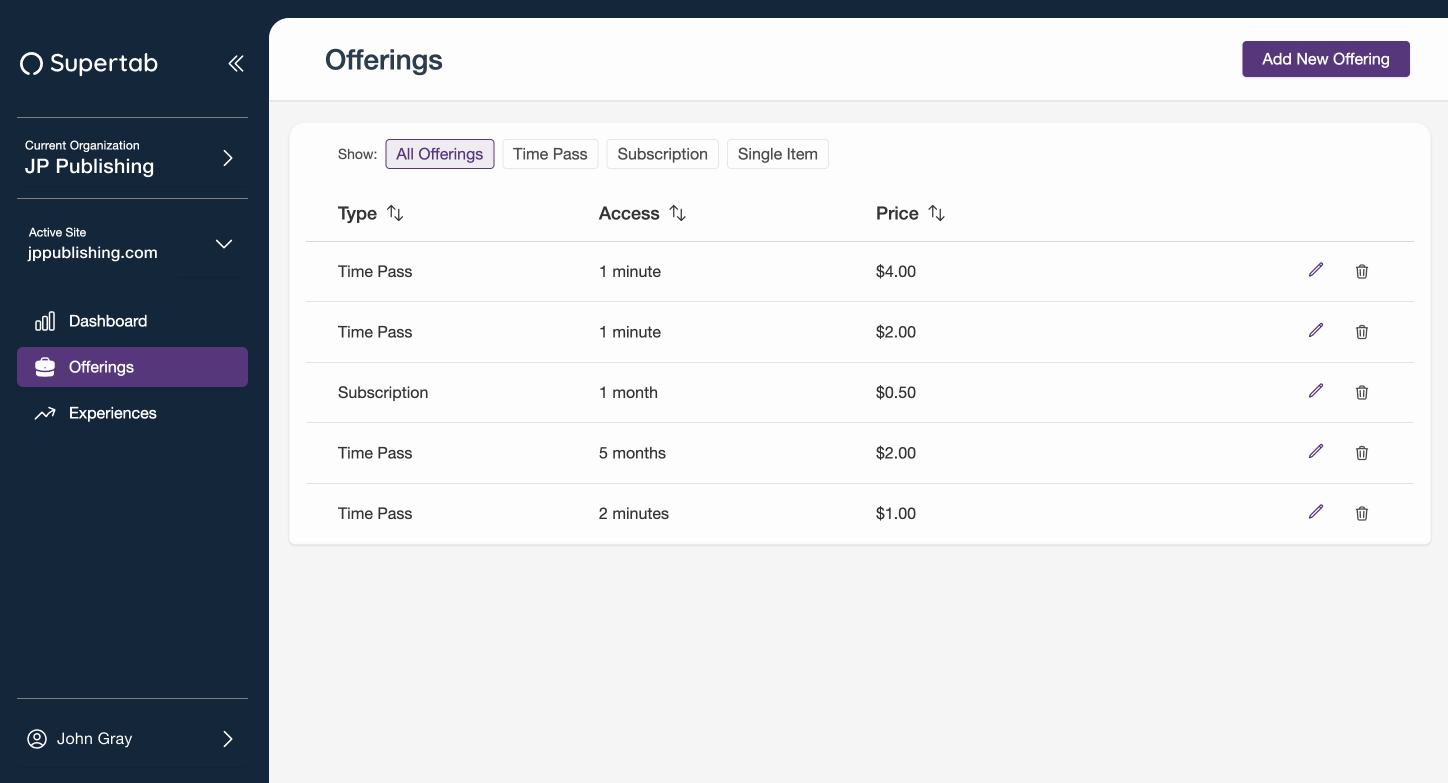The image size is (1448, 783).
Task: Sort offerings by Price column
Action: [936, 213]
